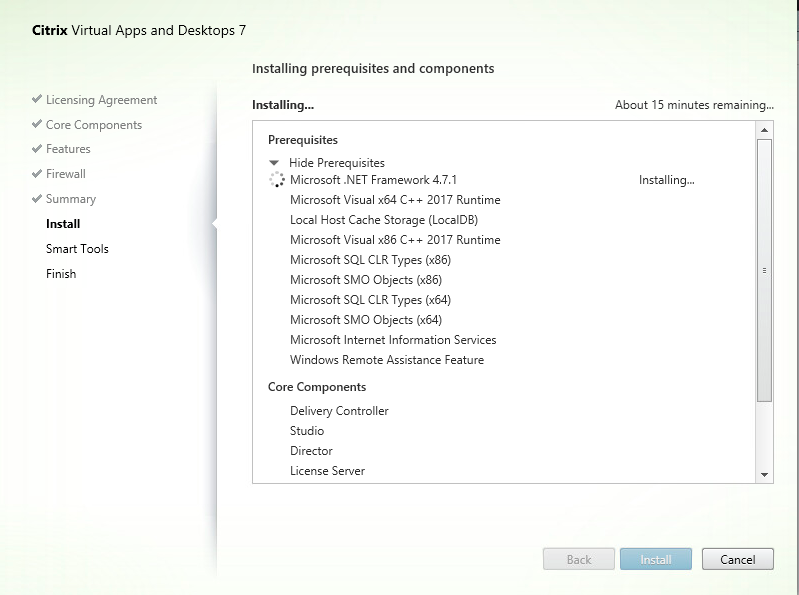
Task: Click the scrollbar down arrow
Action: coord(764,474)
